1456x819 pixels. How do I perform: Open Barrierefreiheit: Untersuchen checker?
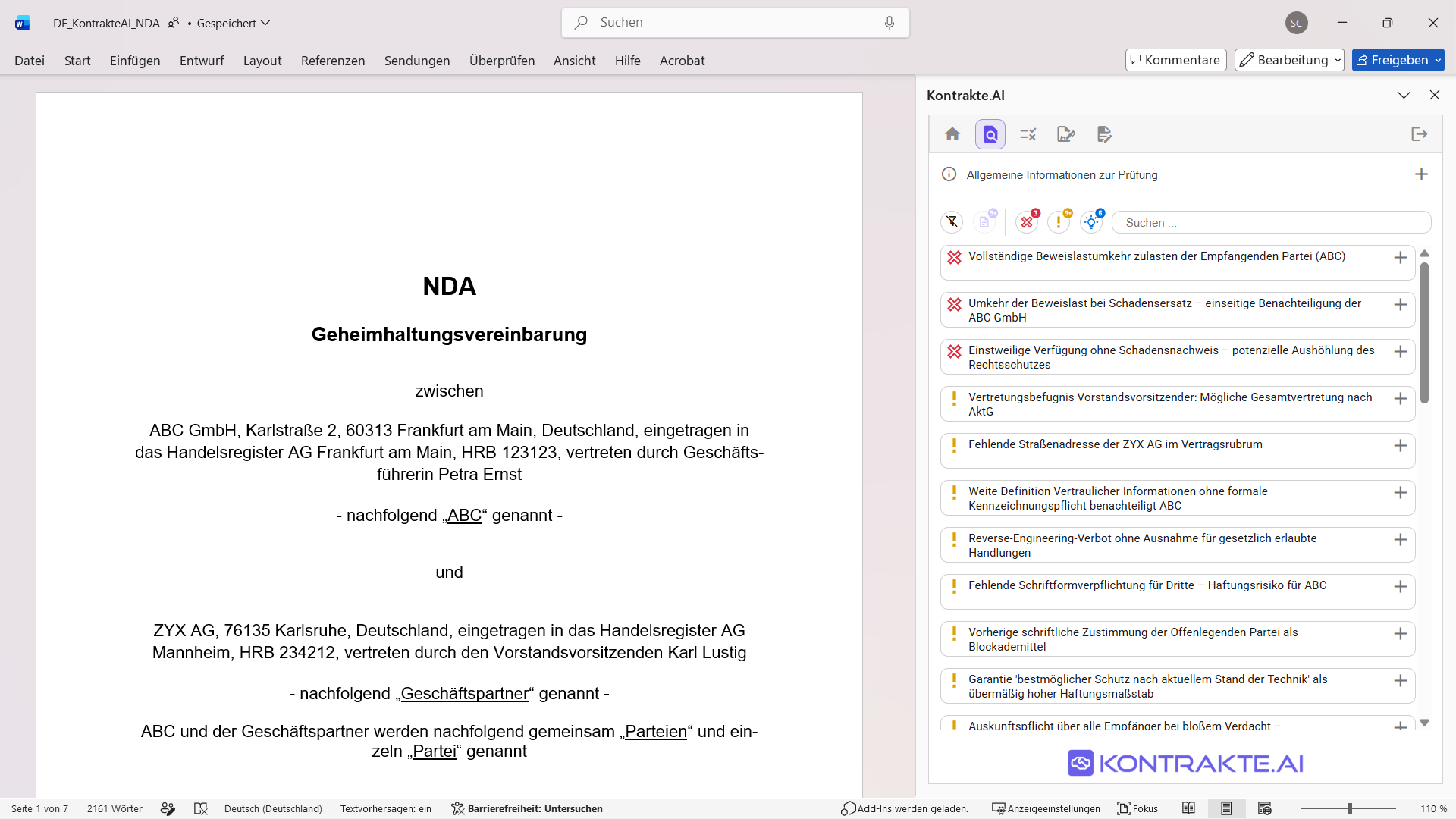527,808
